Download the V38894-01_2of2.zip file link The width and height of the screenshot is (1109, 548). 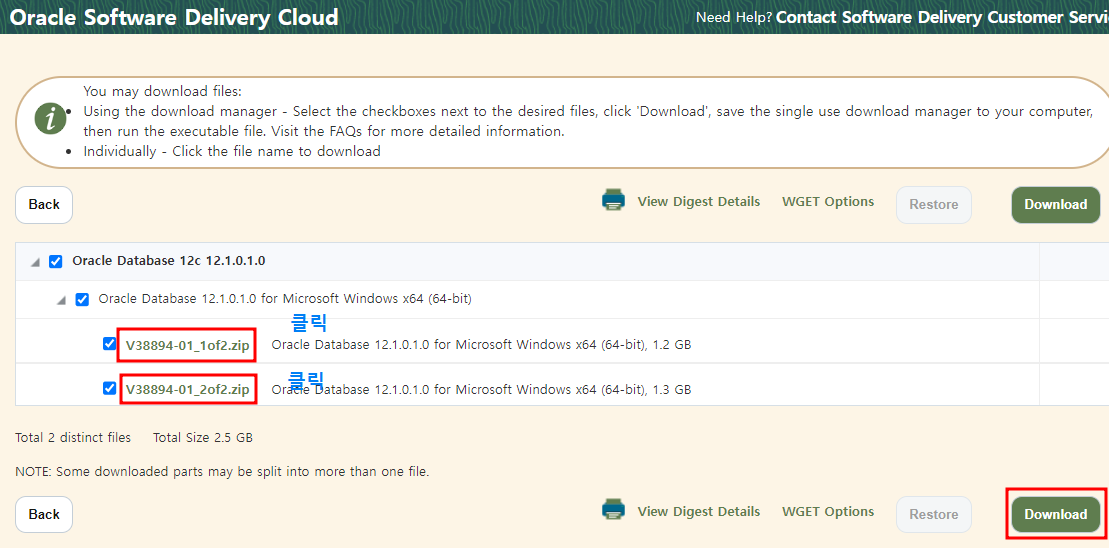187,390
